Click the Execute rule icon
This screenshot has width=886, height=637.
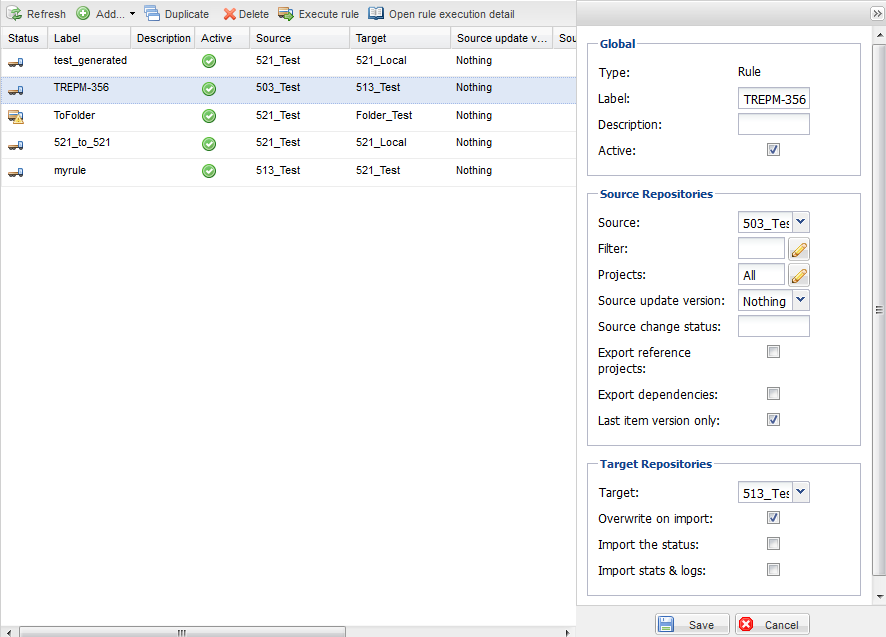click(286, 14)
